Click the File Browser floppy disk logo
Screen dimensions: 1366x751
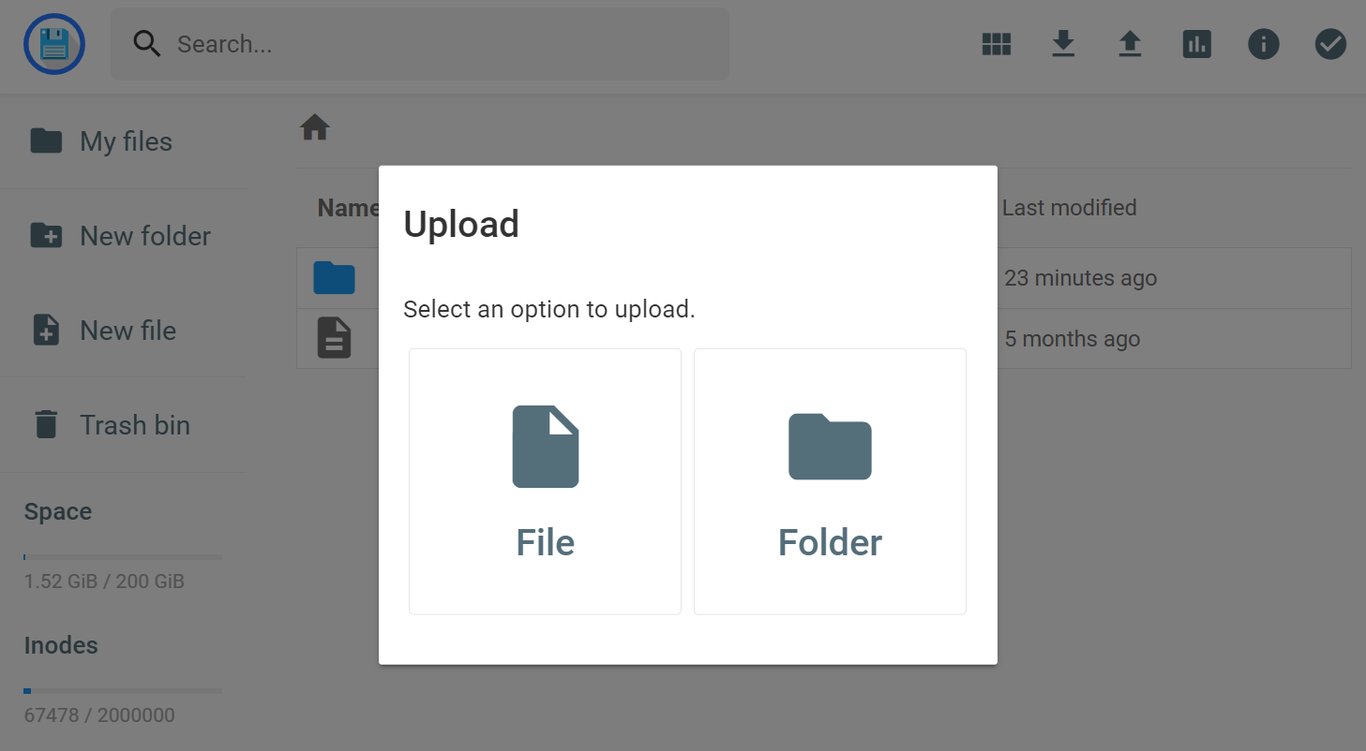(53, 44)
